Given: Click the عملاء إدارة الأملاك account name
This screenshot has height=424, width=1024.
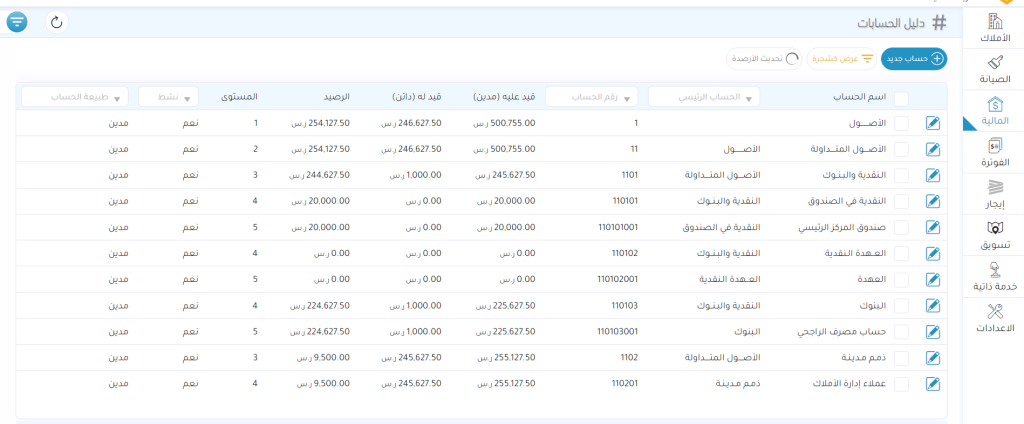Looking at the screenshot, I should [x=849, y=384].
